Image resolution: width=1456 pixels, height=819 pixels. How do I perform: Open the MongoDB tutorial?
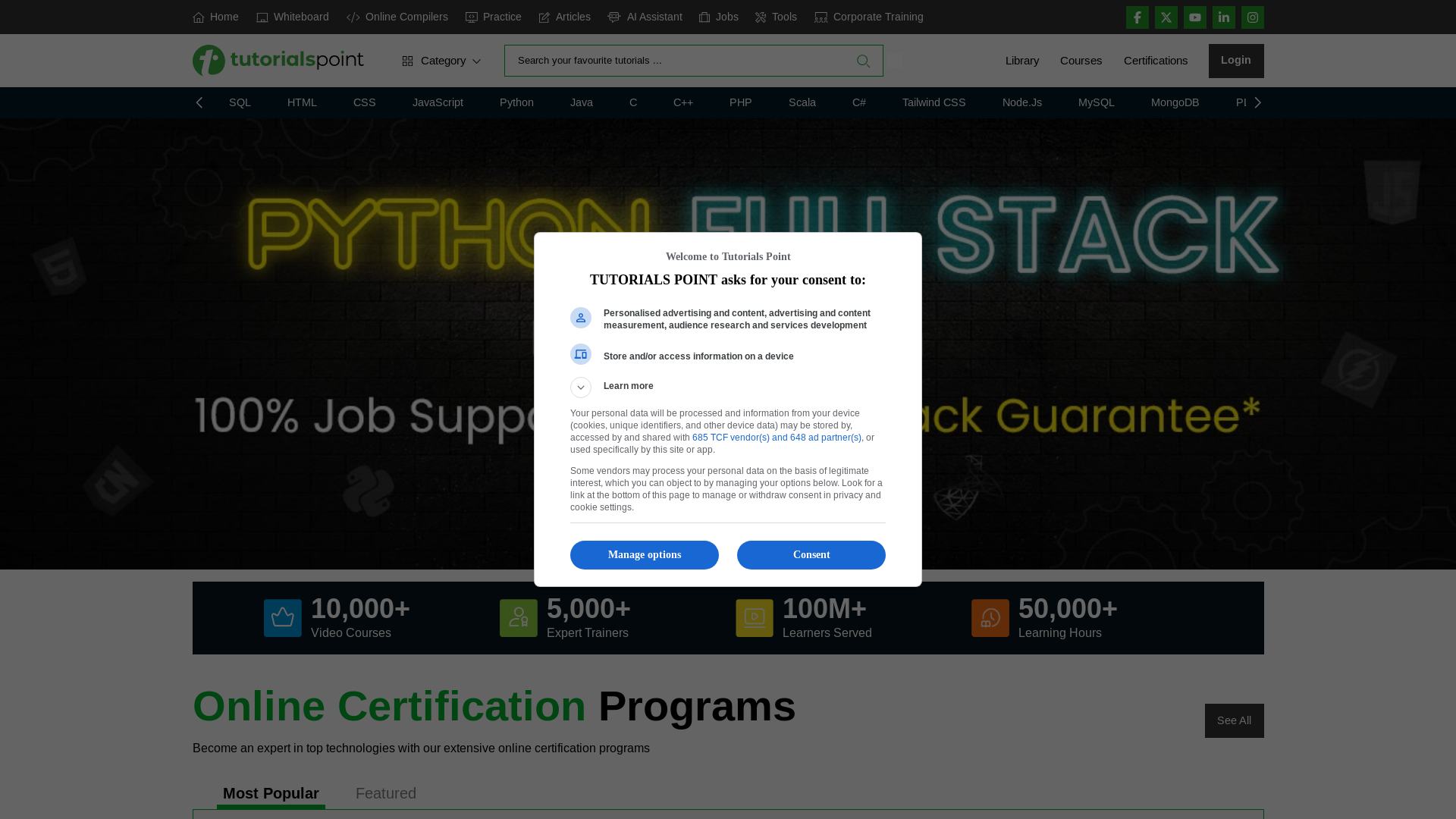pos(1175,102)
